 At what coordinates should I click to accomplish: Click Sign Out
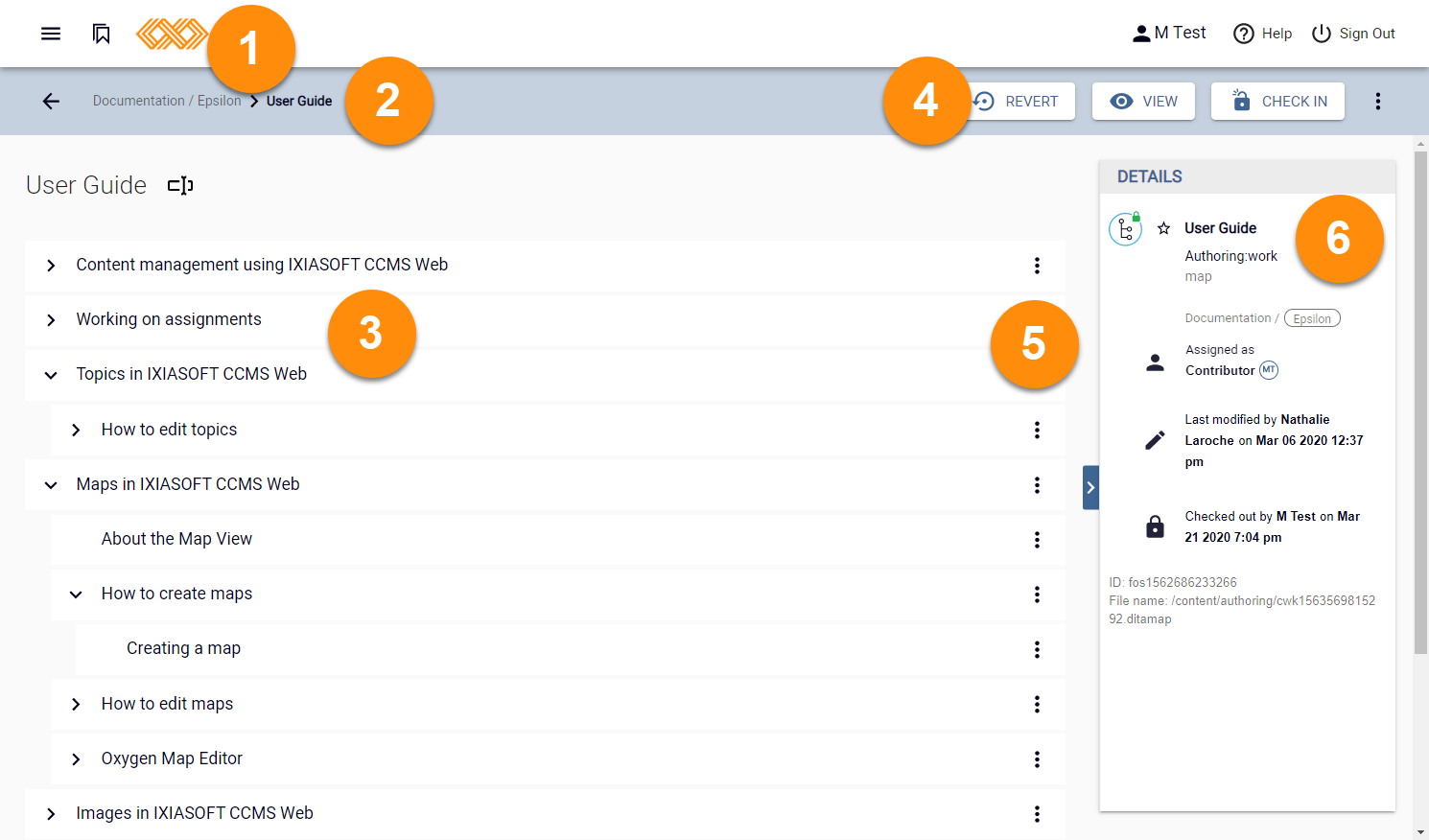click(x=1353, y=34)
